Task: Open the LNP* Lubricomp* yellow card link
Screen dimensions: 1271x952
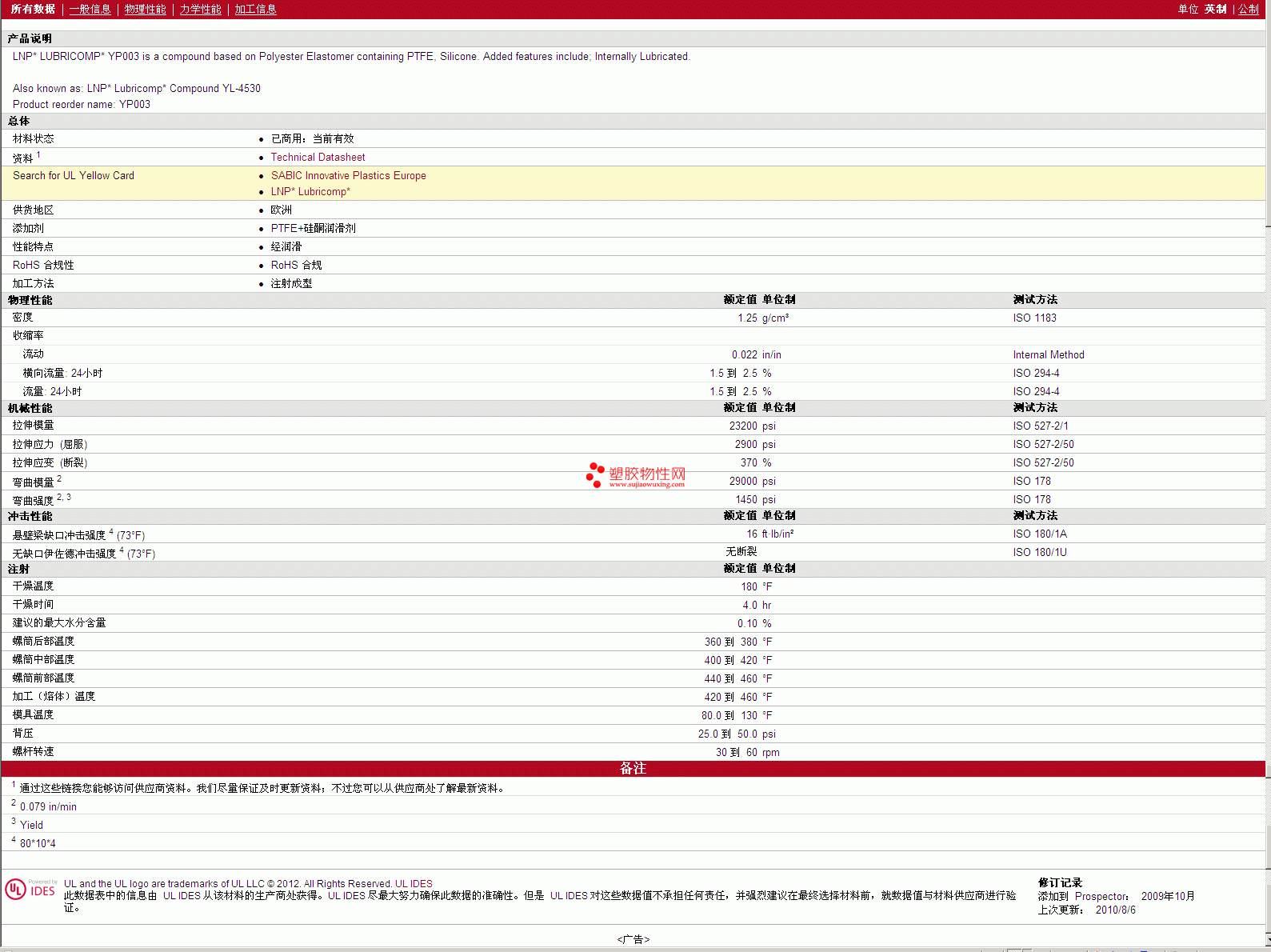Action: 310,192
